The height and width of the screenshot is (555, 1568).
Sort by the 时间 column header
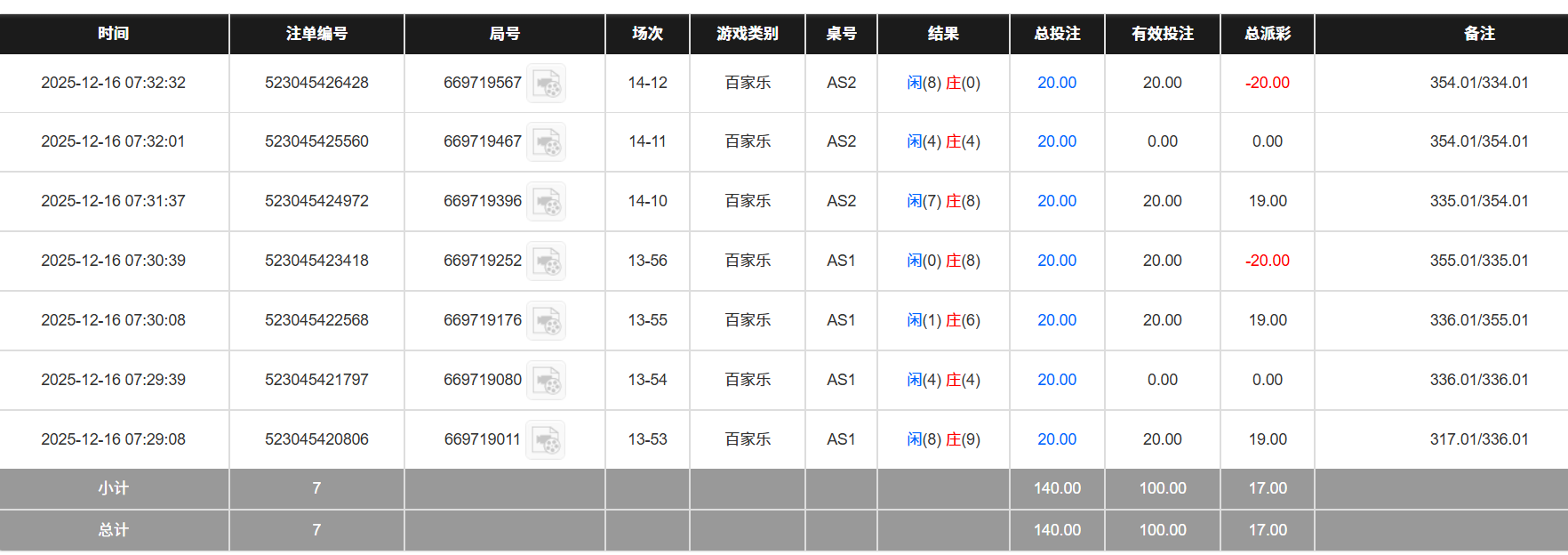pos(114,34)
